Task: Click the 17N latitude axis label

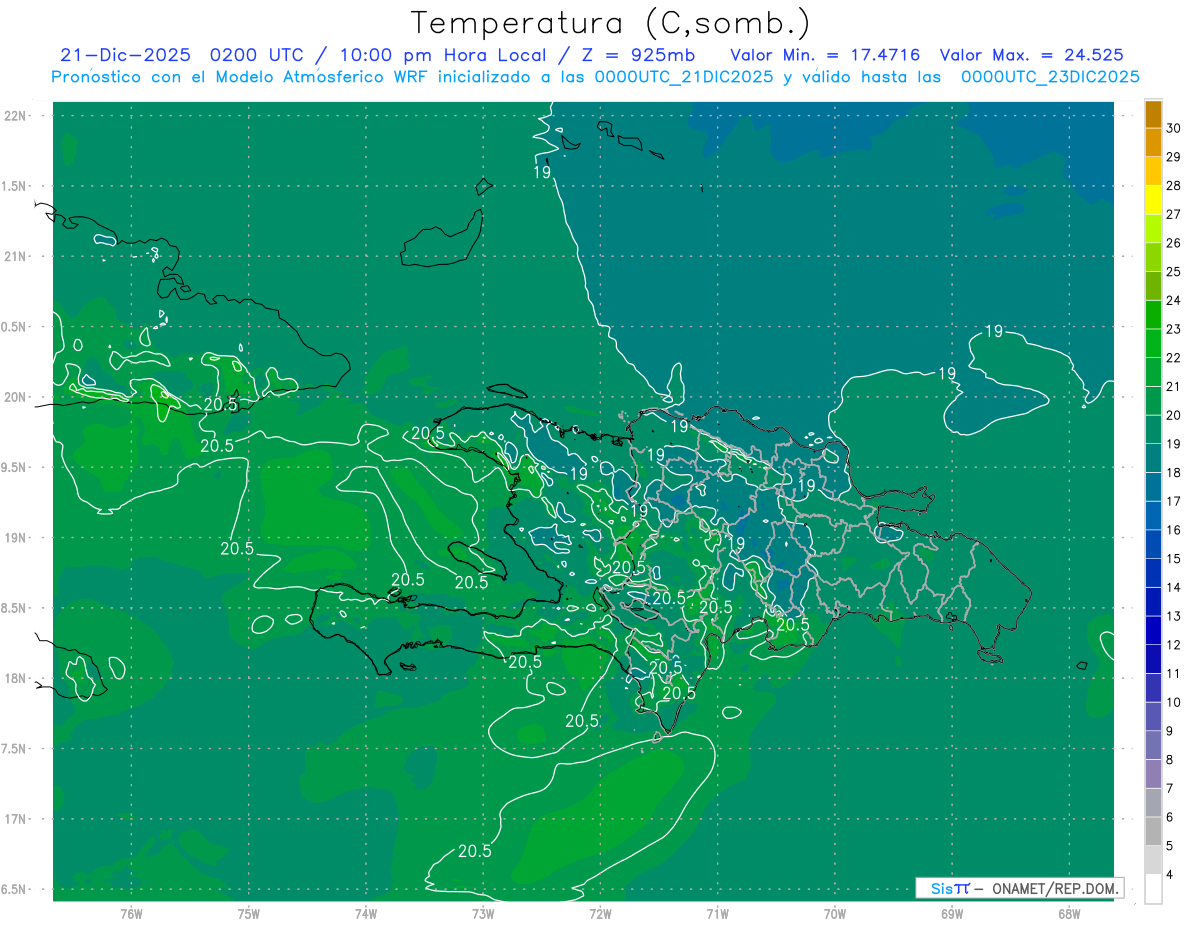Action: tap(17, 819)
